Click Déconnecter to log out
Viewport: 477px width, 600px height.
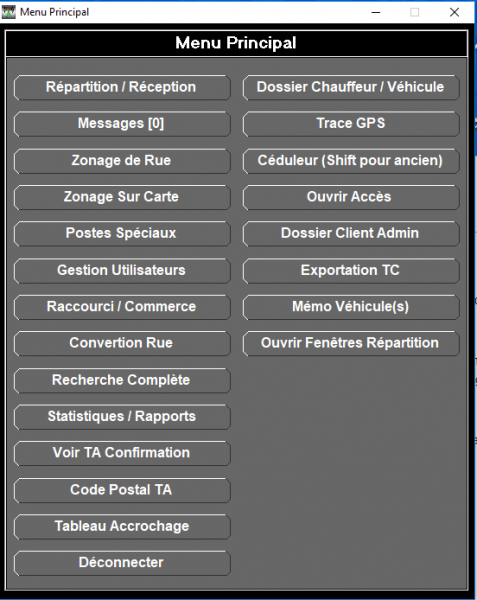pos(122,563)
